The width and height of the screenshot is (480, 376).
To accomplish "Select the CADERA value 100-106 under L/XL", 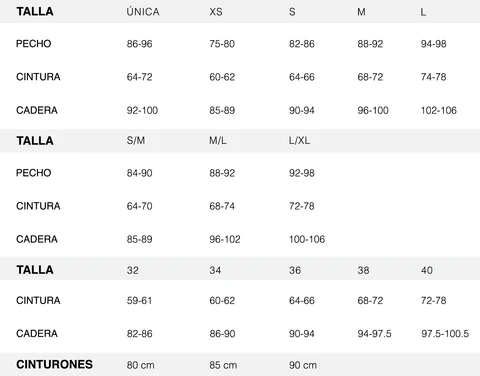I will [x=307, y=239].
